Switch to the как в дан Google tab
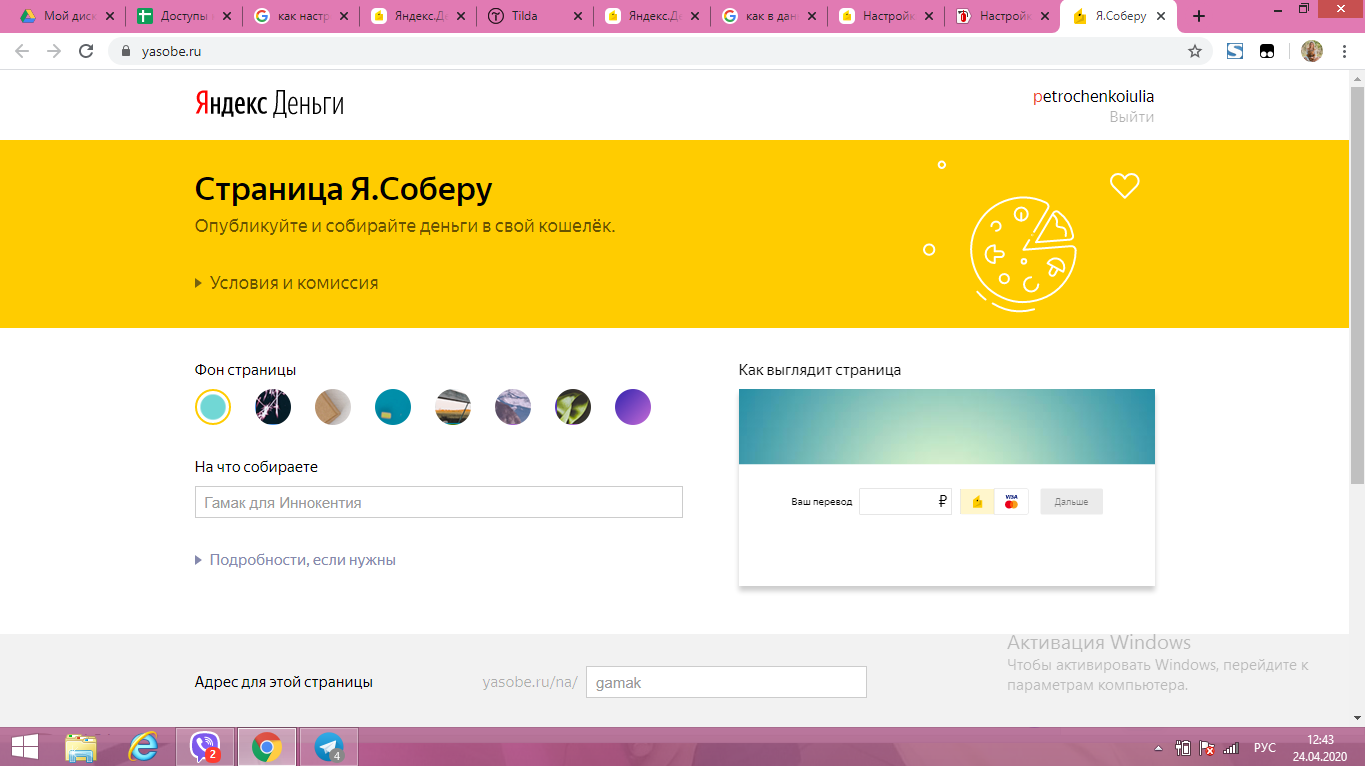Screen dimensions: 1365x766 (x=768, y=16)
